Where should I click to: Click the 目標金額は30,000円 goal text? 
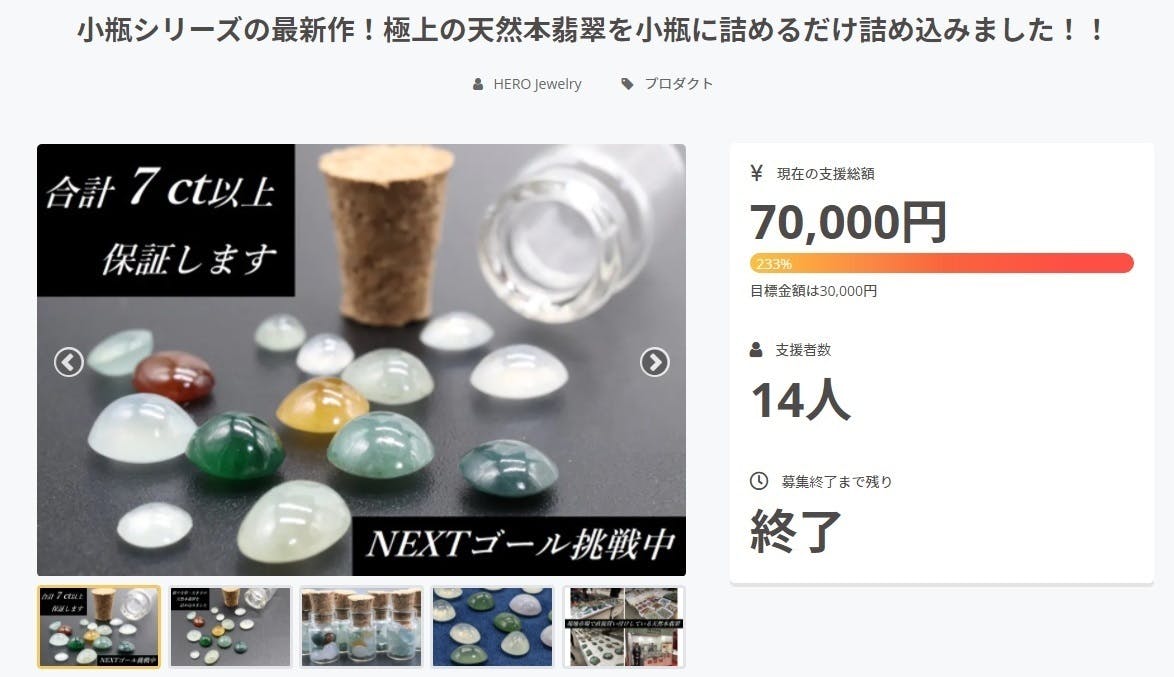click(813, 291)
